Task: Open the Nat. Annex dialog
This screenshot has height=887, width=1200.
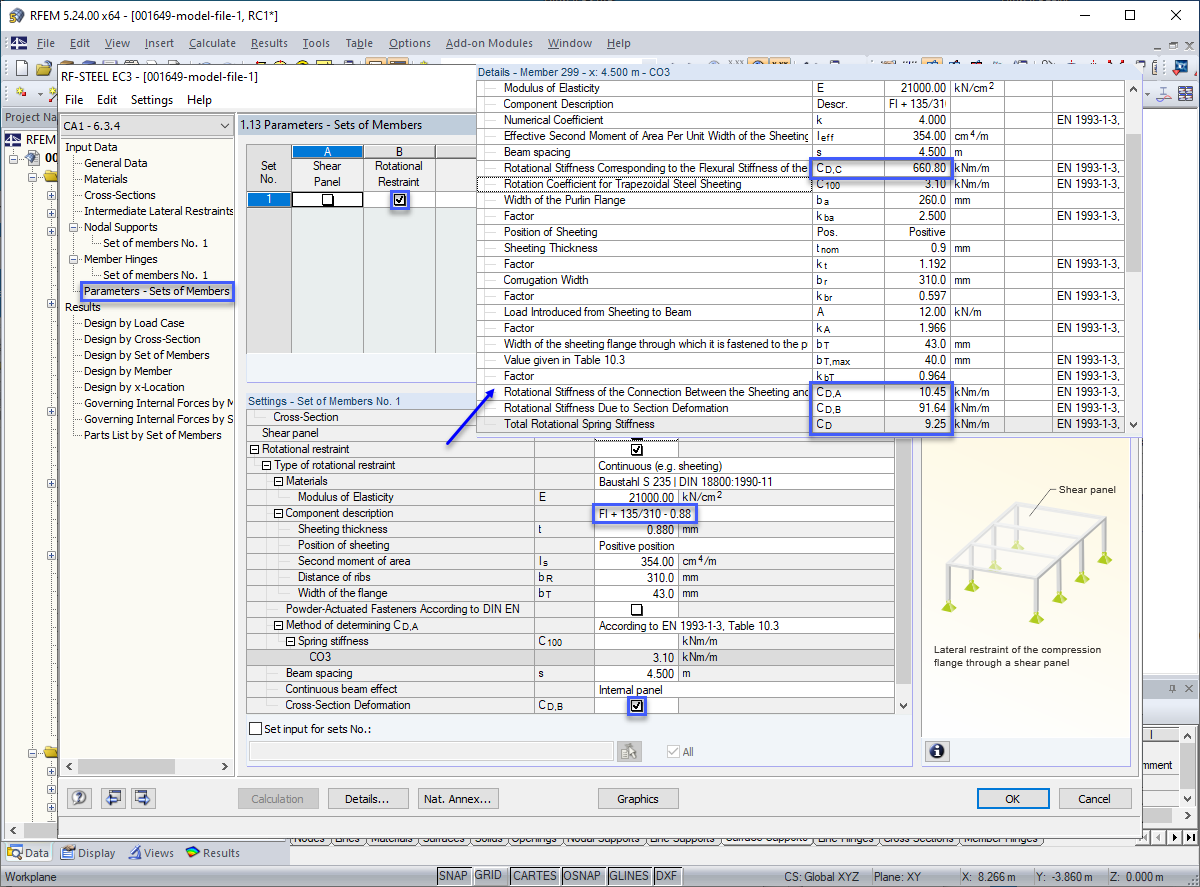Action: [458, 798]
